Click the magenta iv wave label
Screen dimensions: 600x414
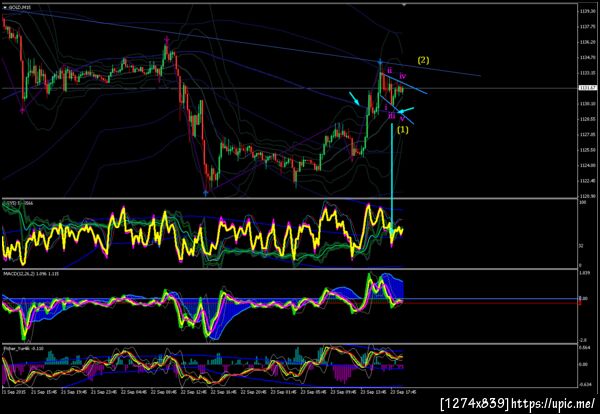point(403,76)
